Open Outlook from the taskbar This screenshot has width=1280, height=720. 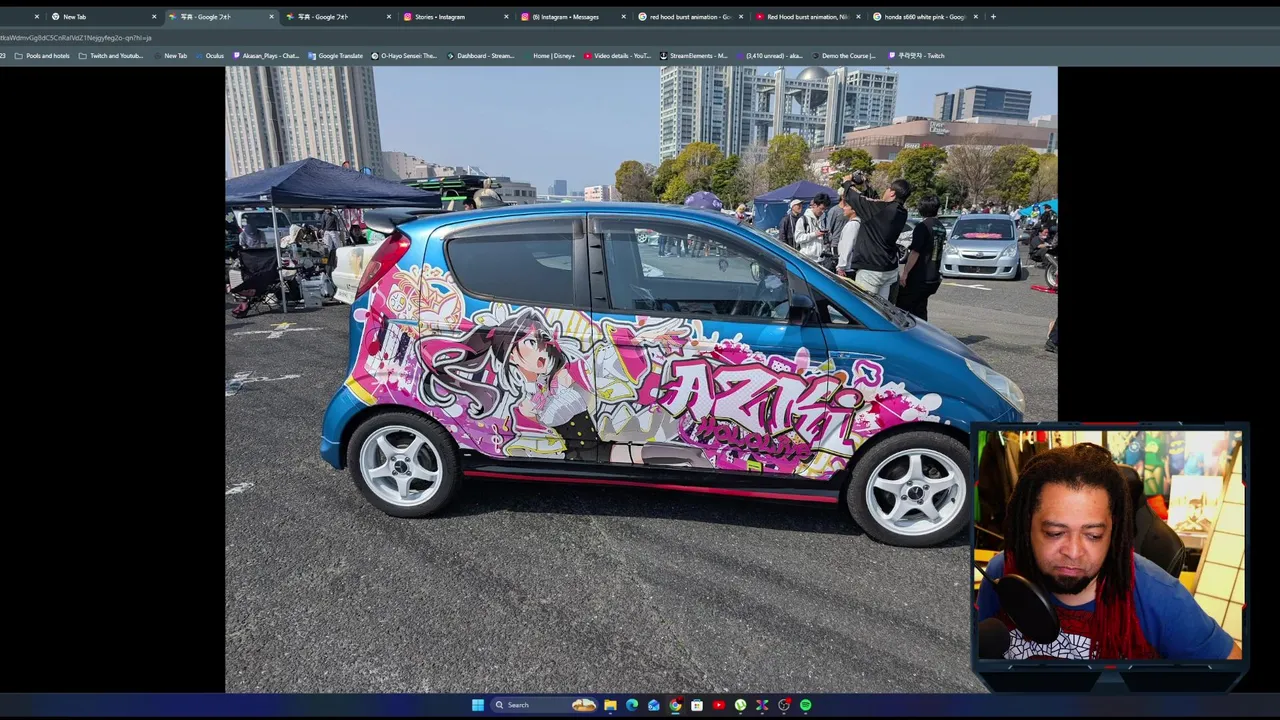tap(653, 705)
